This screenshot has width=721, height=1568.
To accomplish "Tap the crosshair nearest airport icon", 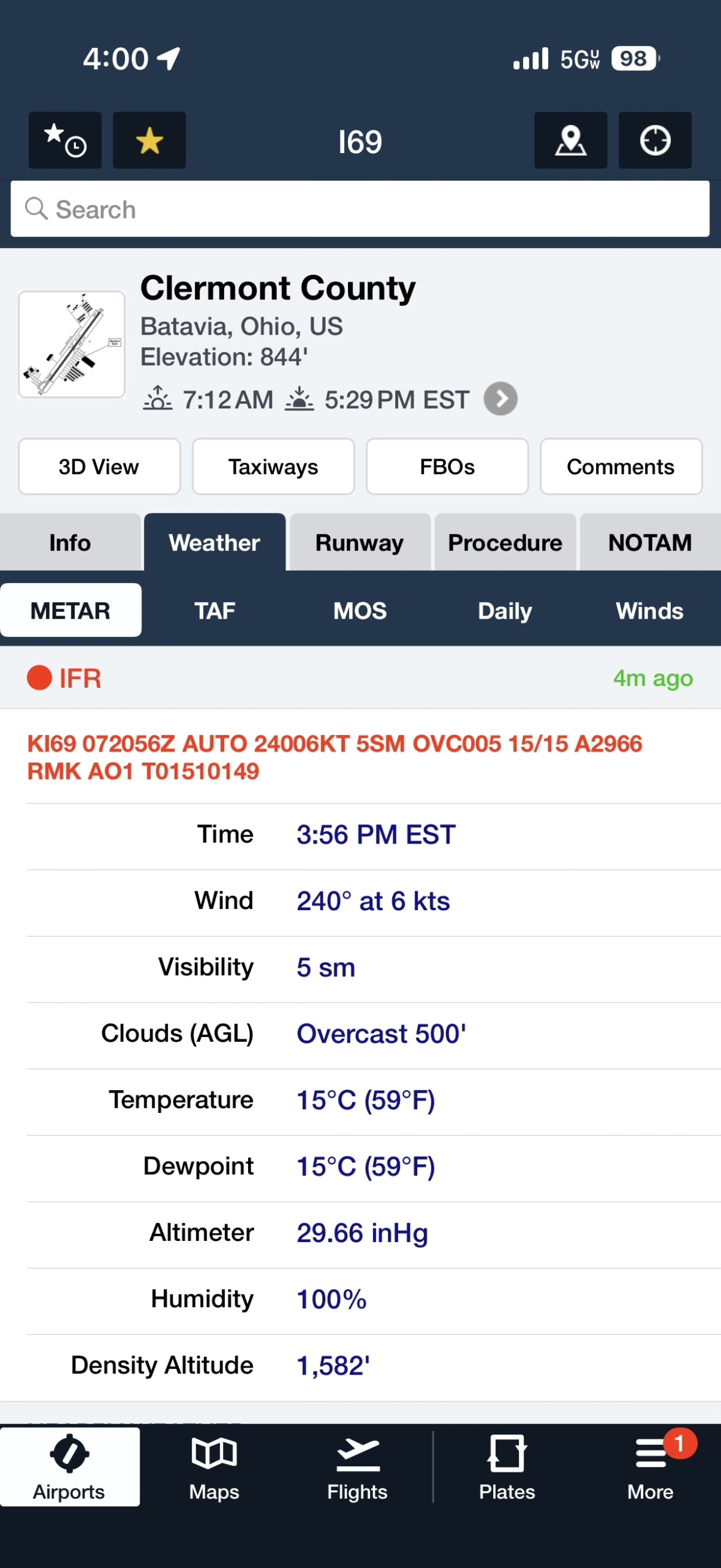I will [655, 140].
